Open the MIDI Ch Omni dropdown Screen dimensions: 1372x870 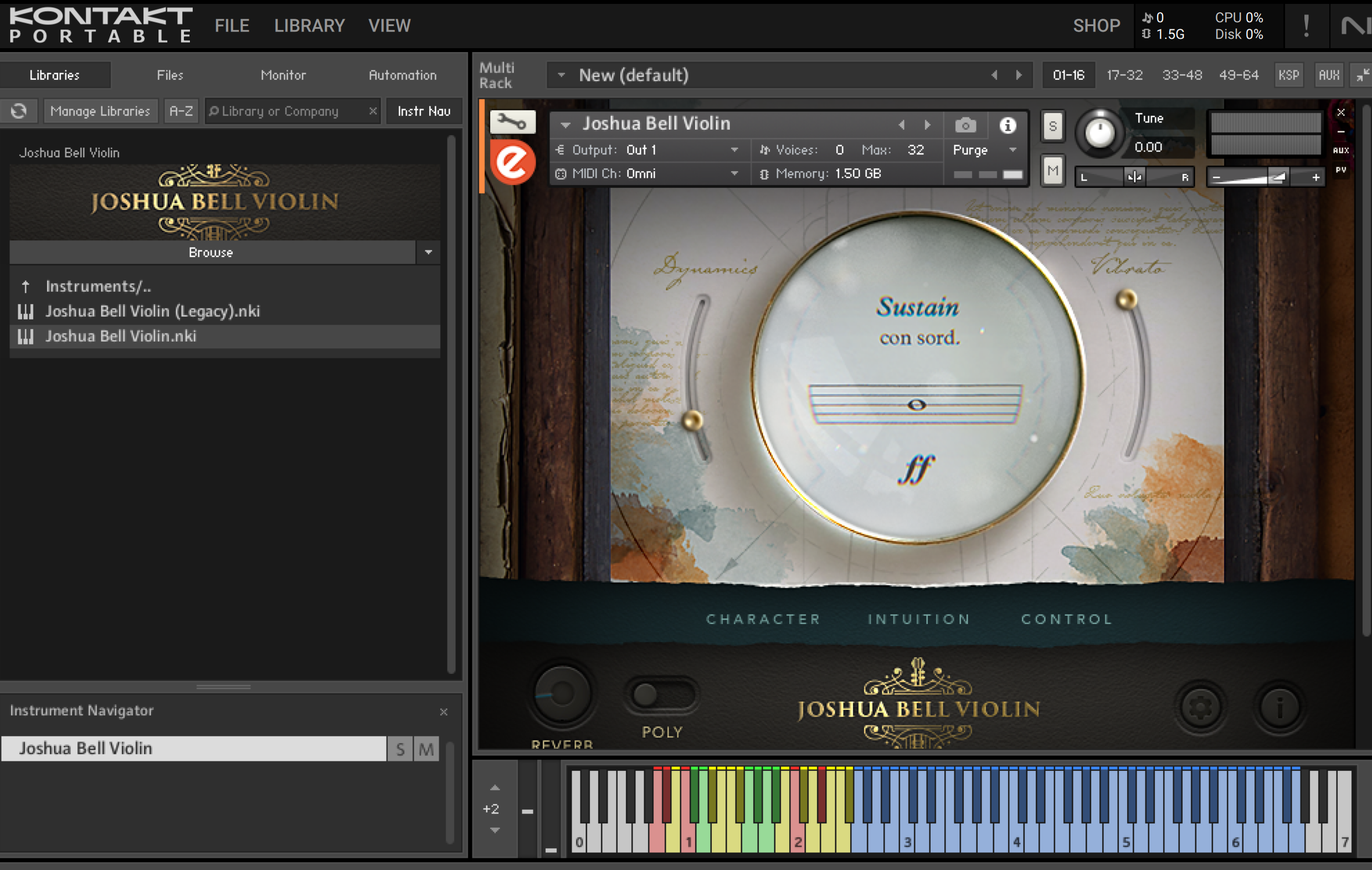[x=734, y=173]
